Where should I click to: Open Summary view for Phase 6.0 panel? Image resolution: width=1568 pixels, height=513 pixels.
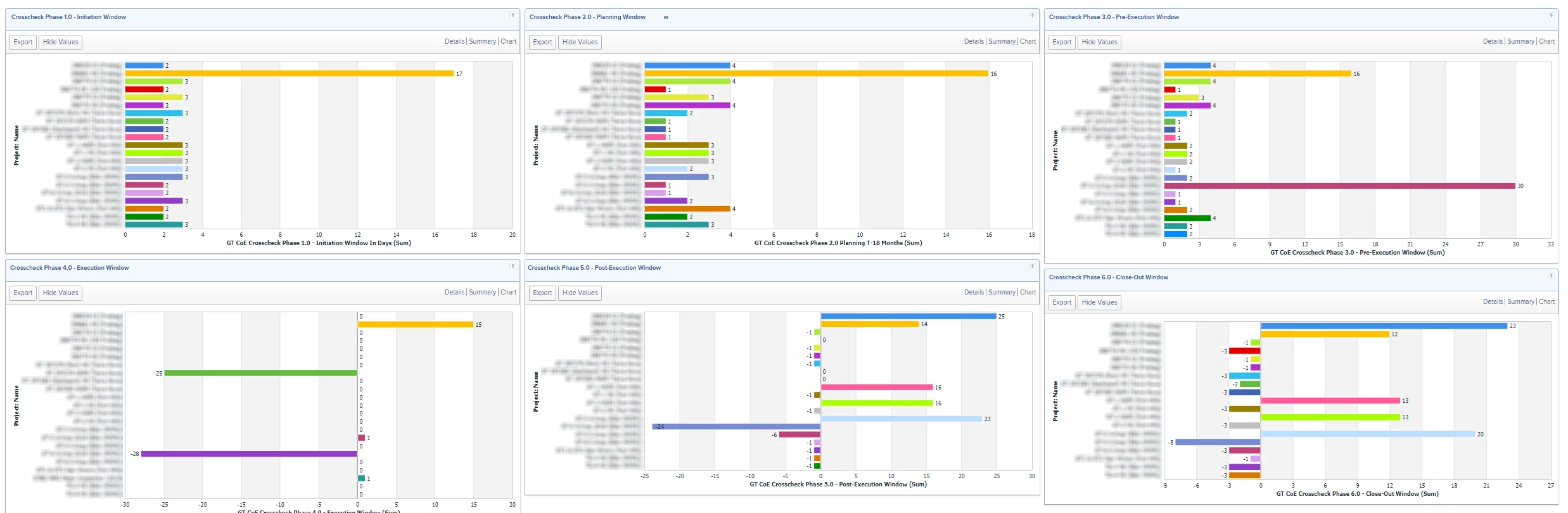[1521, 302]
